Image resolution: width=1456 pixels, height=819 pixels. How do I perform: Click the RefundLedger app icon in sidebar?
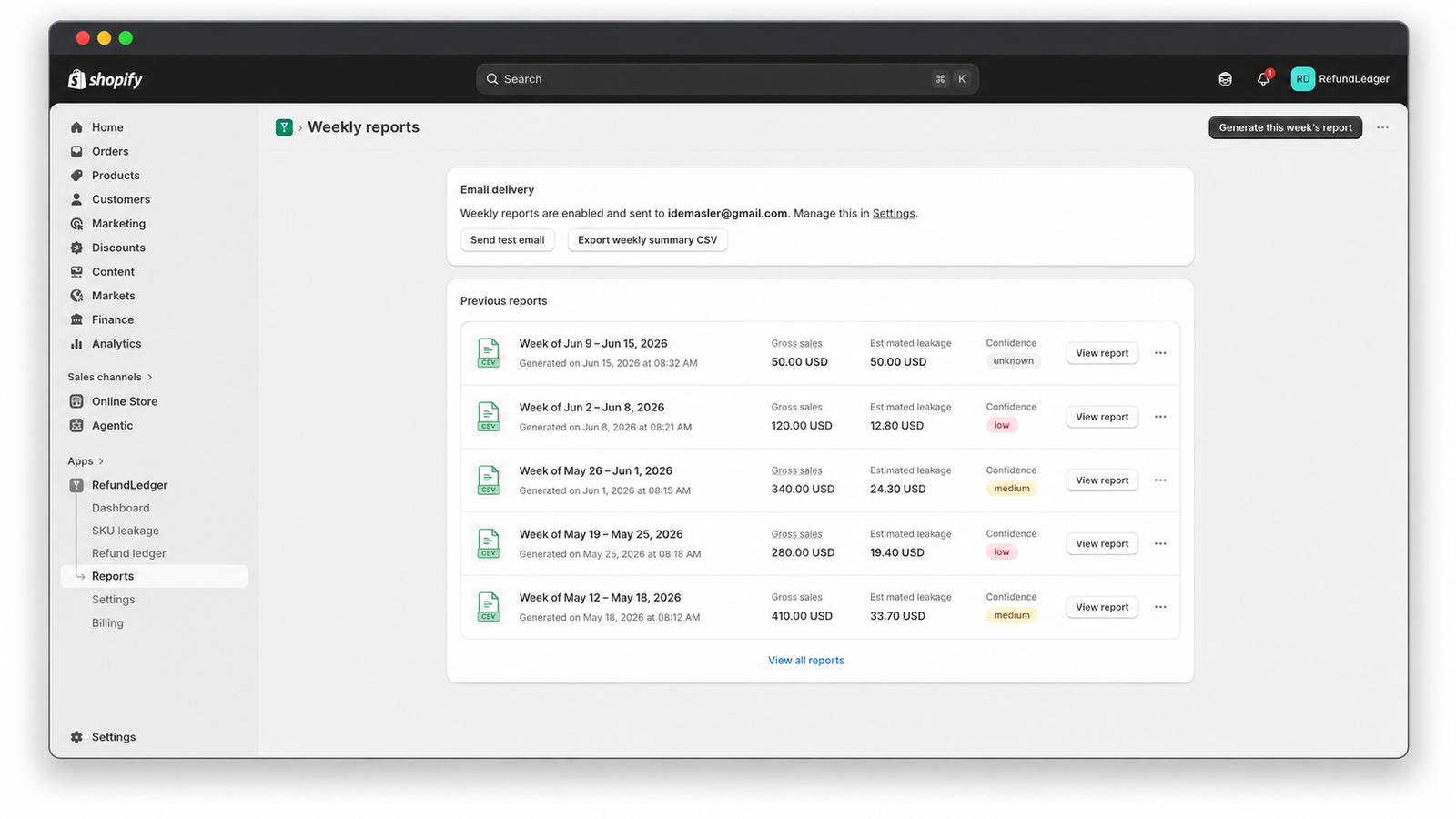pos(76,485)
